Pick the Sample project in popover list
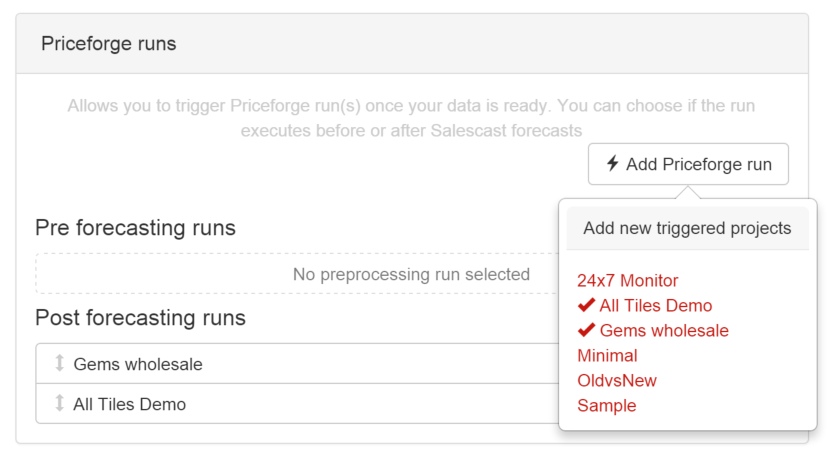The height and width of the screenshot is (460, 833). pyautogui.click(x=607, y=406)
